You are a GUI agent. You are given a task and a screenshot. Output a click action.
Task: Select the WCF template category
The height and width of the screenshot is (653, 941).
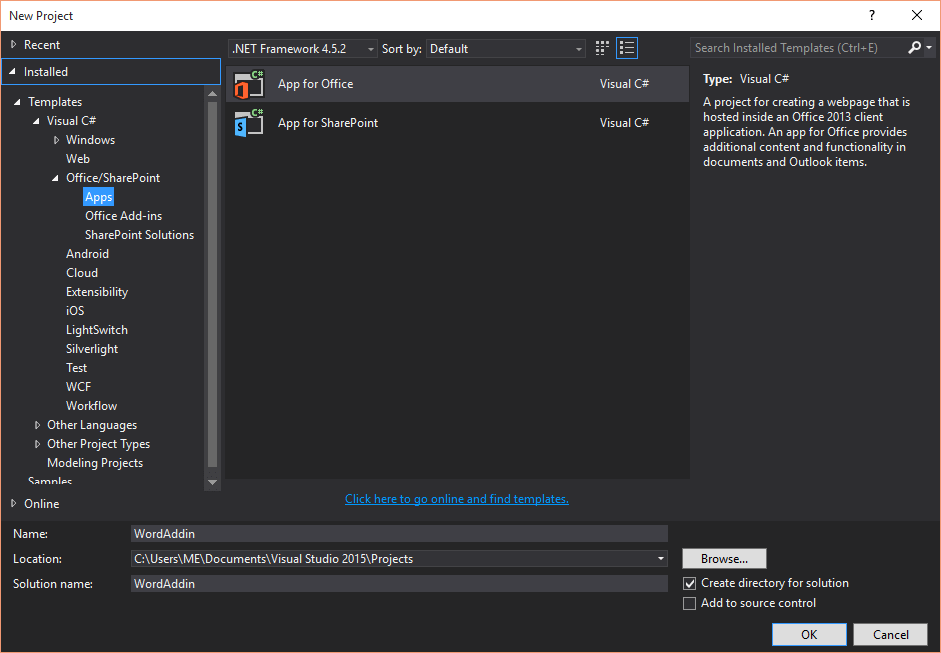pyautogui.click(x=79, y=387)
